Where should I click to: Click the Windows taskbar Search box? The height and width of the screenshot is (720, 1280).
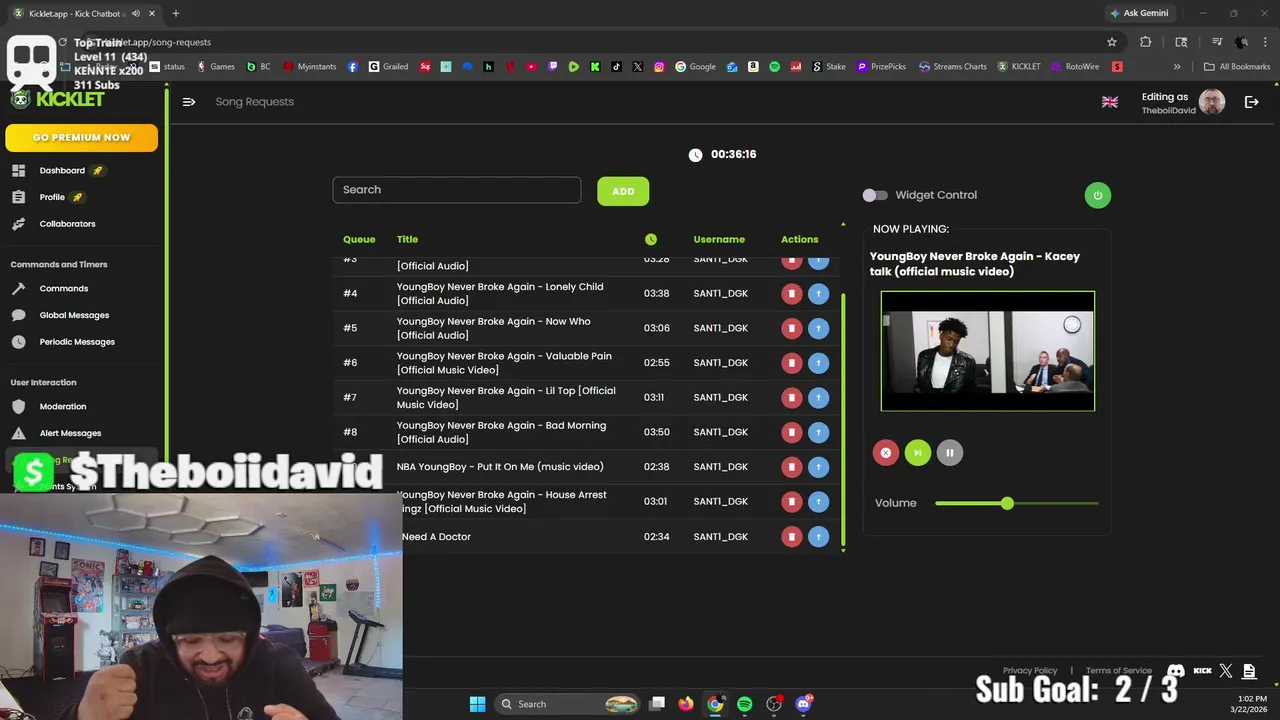568,704
